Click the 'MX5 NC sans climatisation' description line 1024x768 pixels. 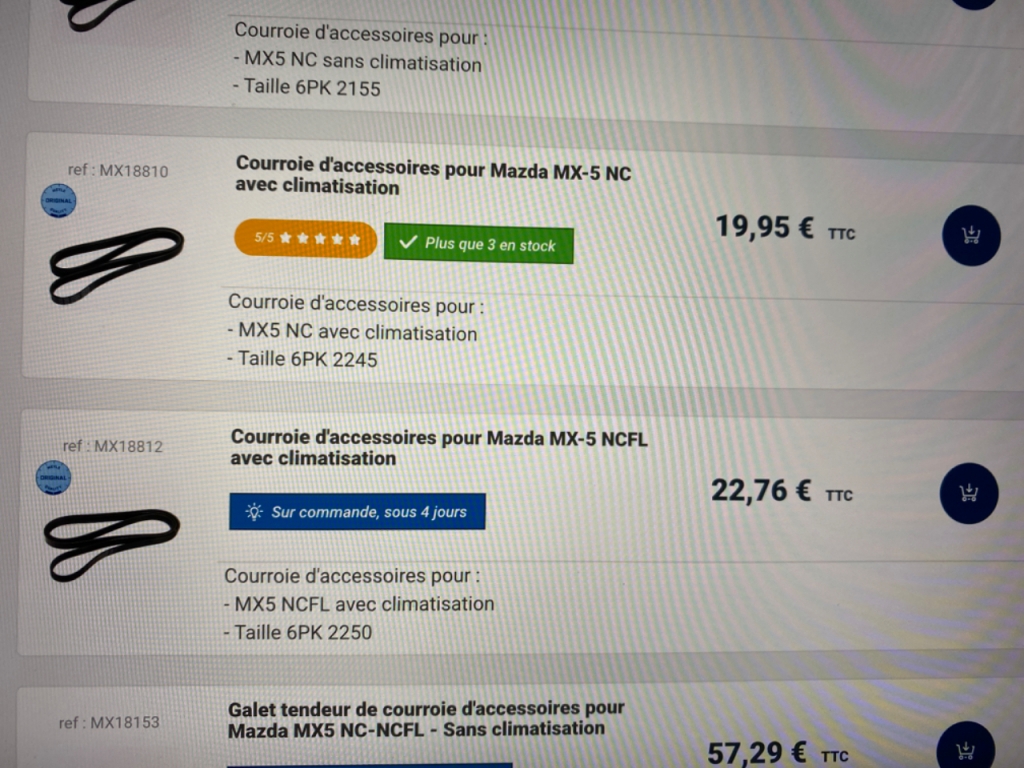click(x=358, y=61)
